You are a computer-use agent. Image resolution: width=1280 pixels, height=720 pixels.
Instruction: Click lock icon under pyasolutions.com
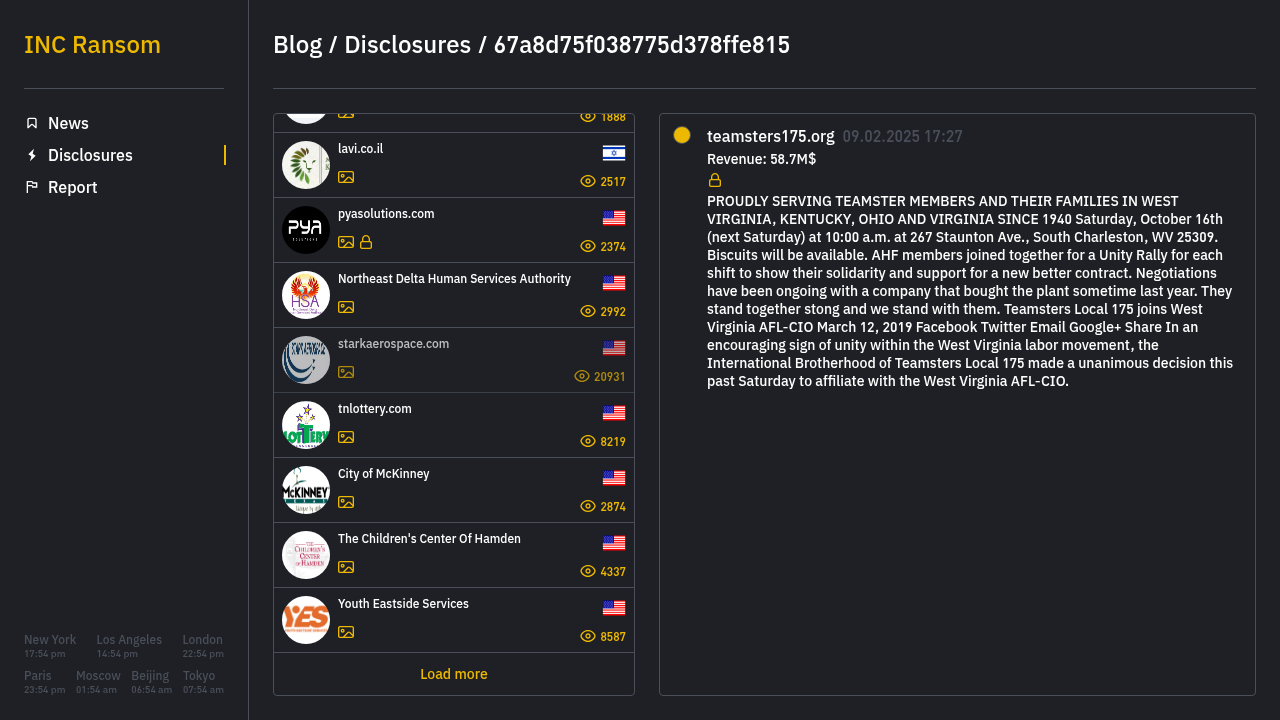[x=366, y=242]
